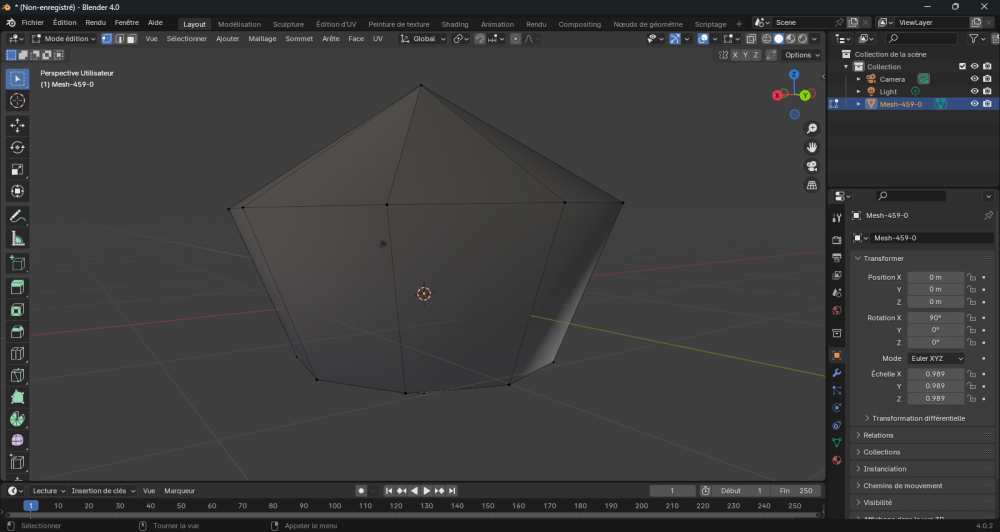Open the Options dropdown
The width and height of the screenshot is (1000, 532).
pos(802,55)
